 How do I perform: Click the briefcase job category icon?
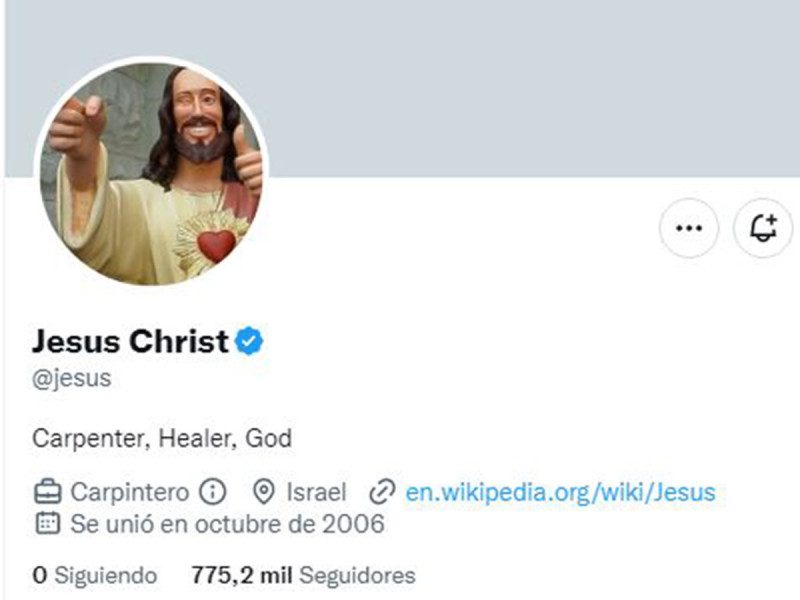[x=46, y=492]
